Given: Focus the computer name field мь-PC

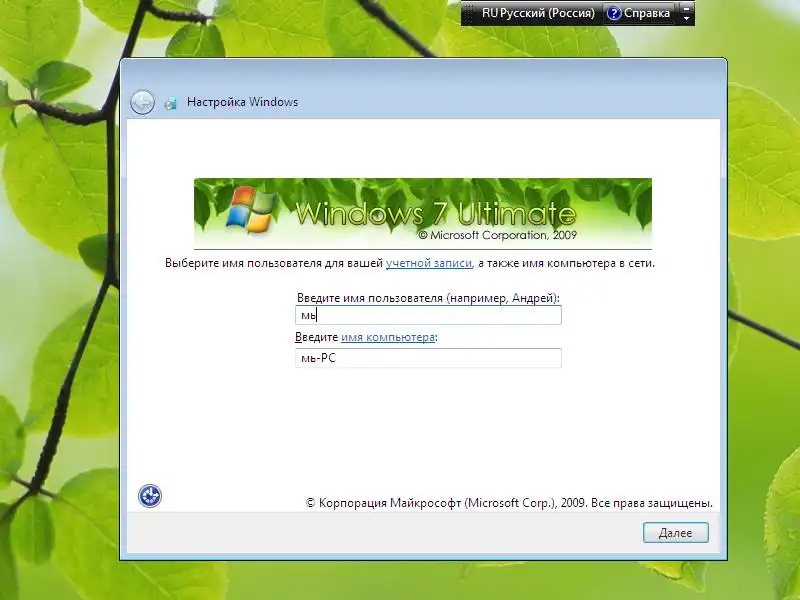Looking at the screenshot, I should (x=428, y=358).
